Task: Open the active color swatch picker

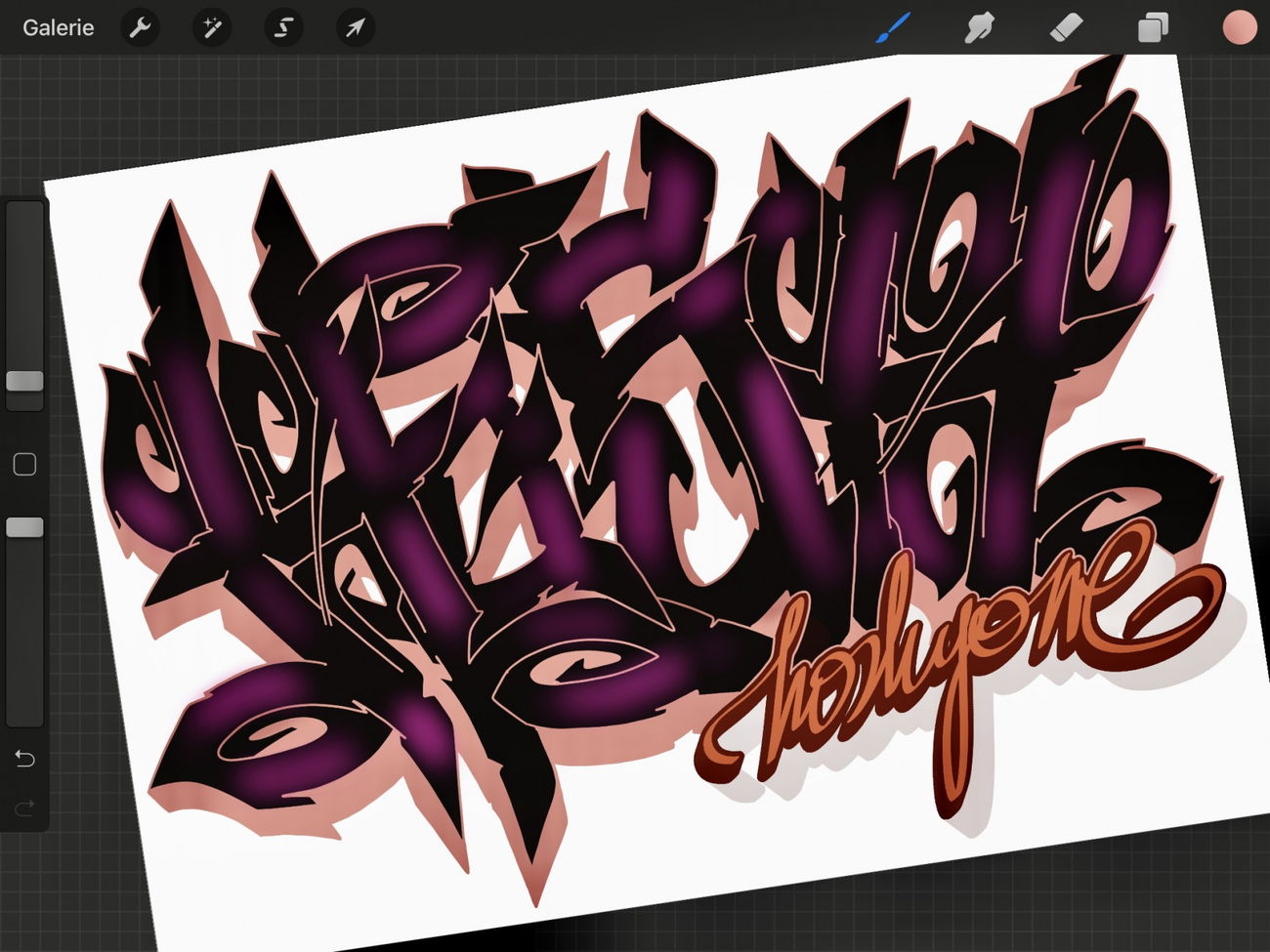Action: (x=1239, y=28)
